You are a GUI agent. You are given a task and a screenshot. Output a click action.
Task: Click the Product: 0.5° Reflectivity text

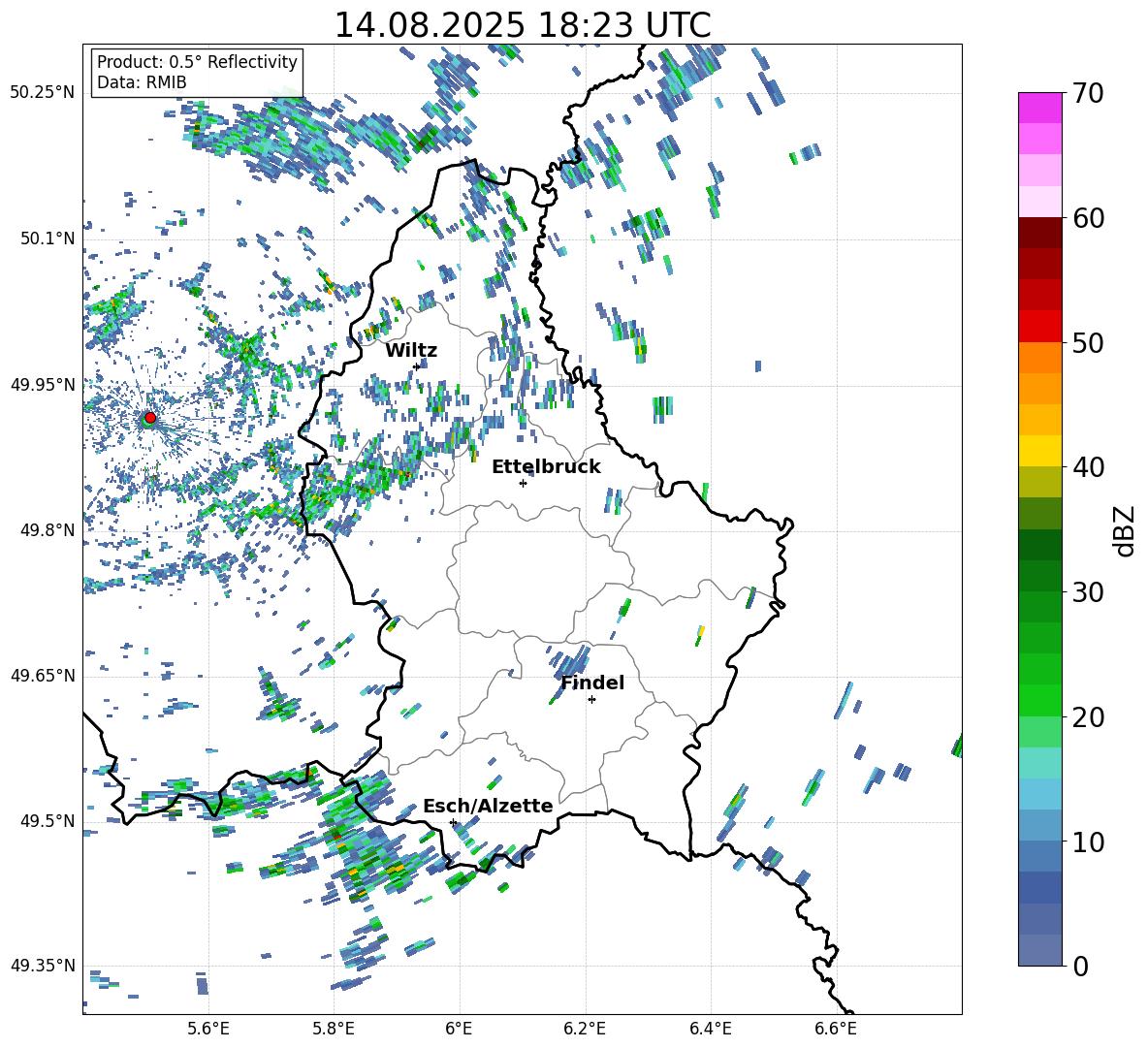tap(197, 62)
